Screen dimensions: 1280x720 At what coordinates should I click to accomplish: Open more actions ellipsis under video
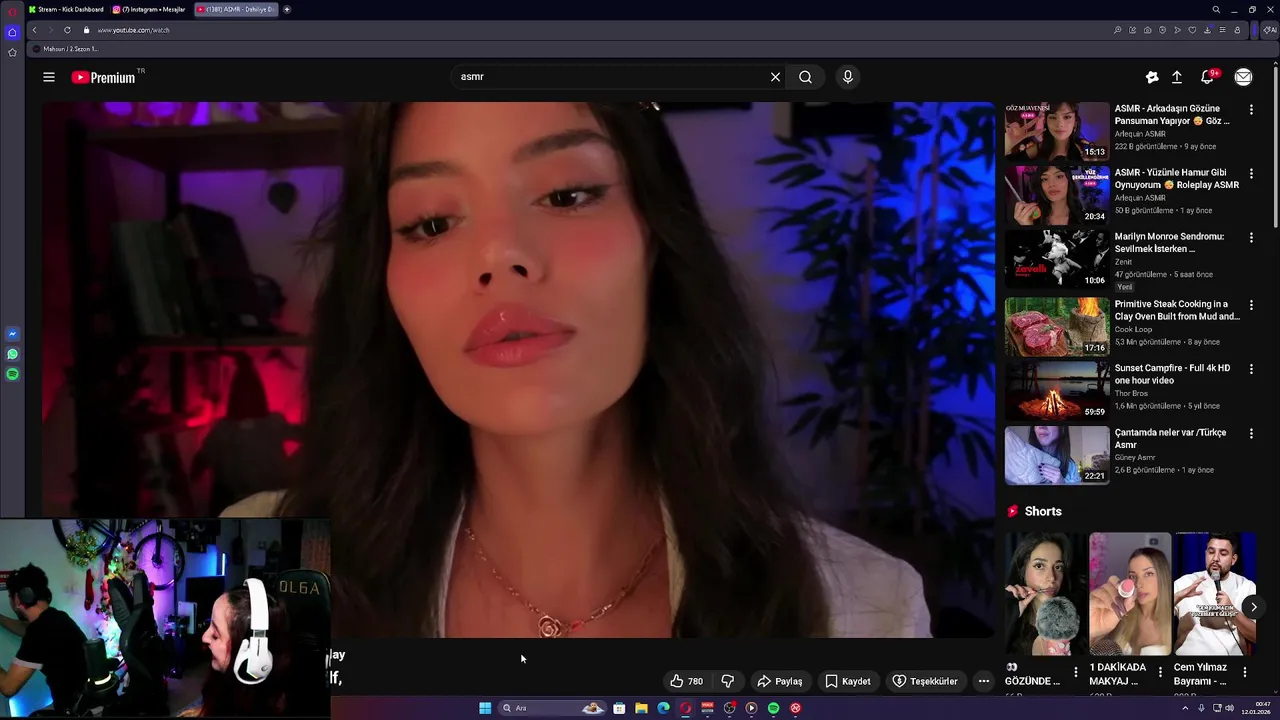[984, 681]
